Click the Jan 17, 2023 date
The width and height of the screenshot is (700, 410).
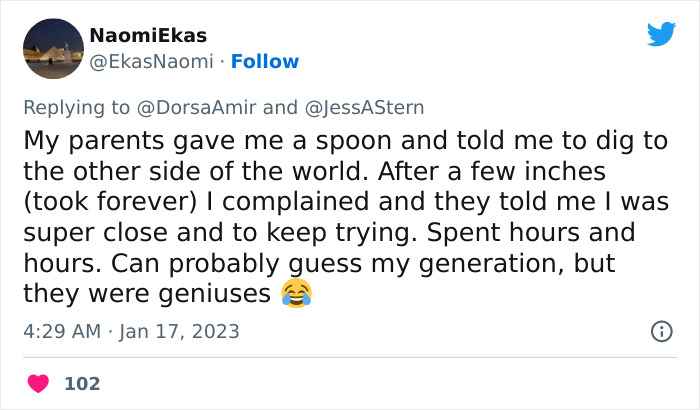click(180, 331)
